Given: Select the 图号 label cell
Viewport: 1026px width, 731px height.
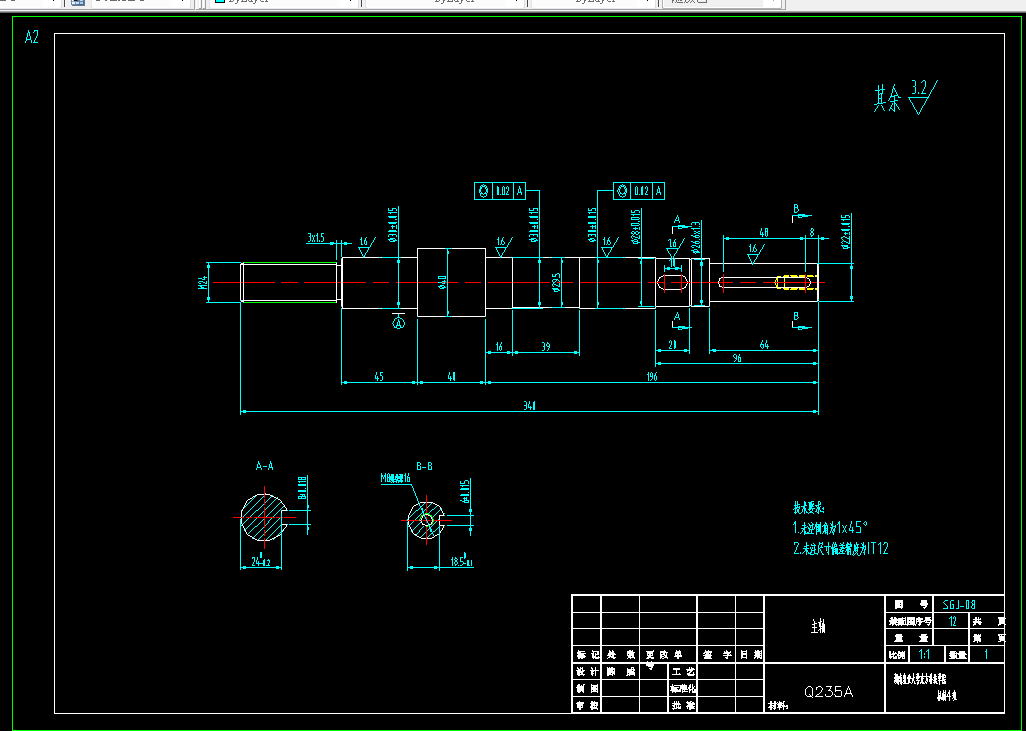Looking at the screenshot, I should click(x=911, y=605).
